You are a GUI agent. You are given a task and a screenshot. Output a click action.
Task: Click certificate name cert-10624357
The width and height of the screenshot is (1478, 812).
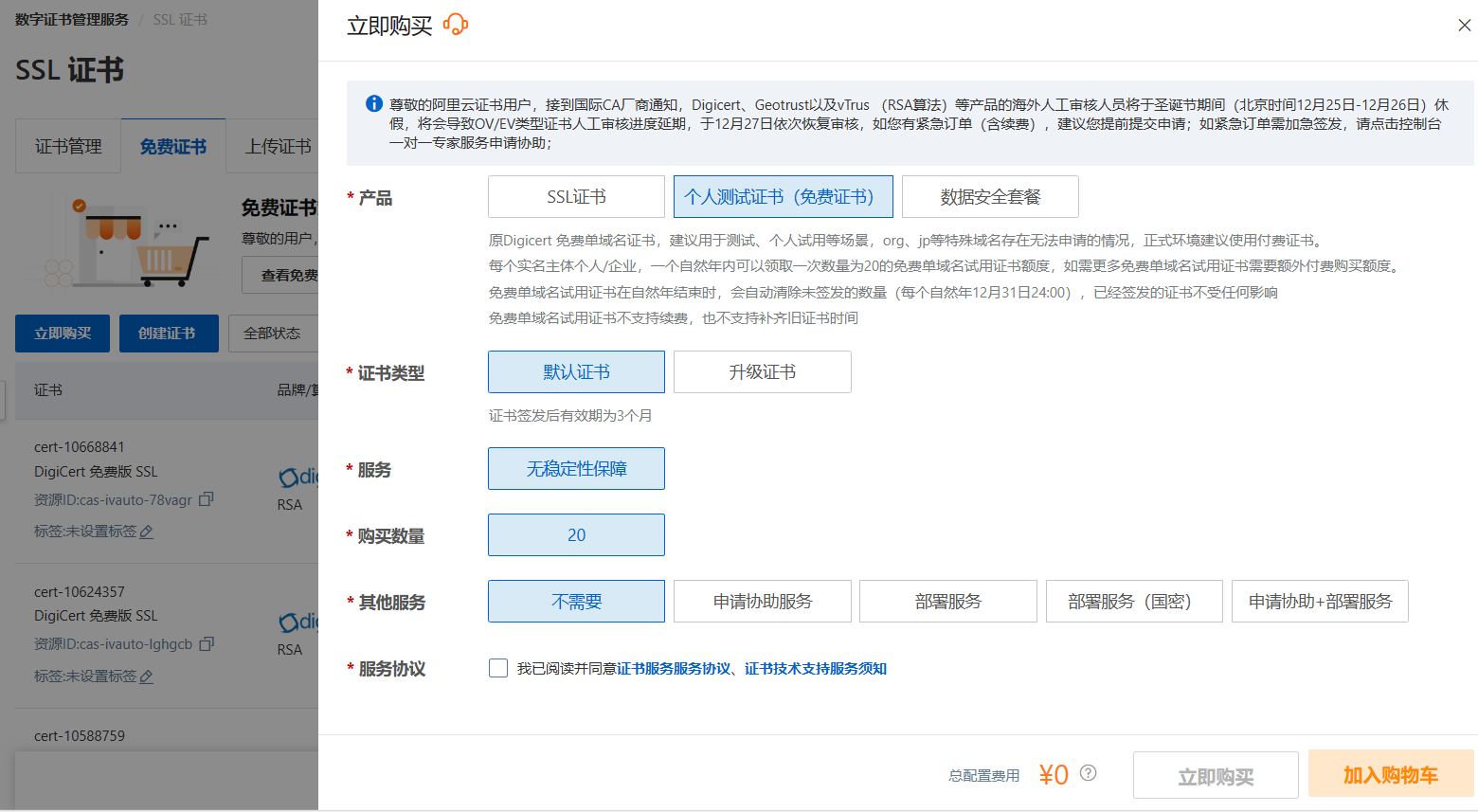(80, 591)
